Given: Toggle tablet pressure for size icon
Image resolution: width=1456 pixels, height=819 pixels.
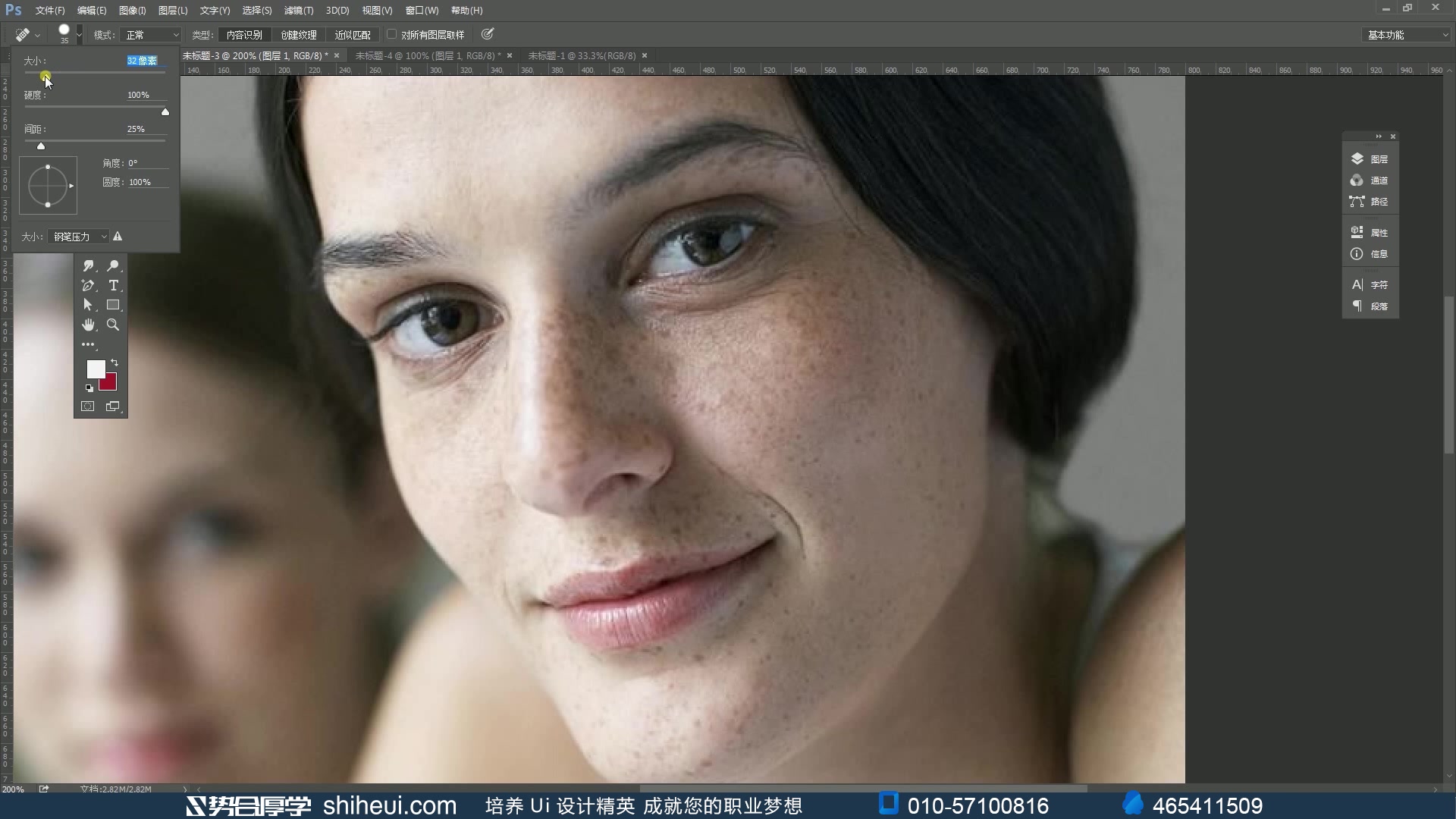Looking at the screenshot, I should [488, 34].
